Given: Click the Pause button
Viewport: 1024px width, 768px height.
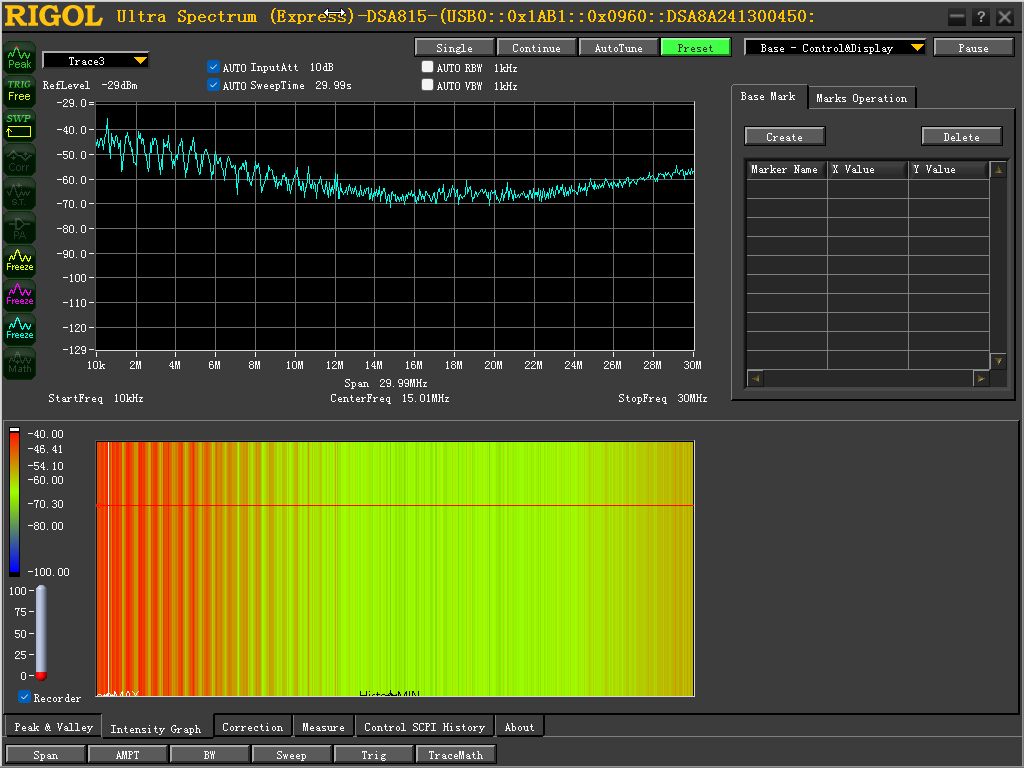Looking at the screenshot, I should tap(973, 48).
